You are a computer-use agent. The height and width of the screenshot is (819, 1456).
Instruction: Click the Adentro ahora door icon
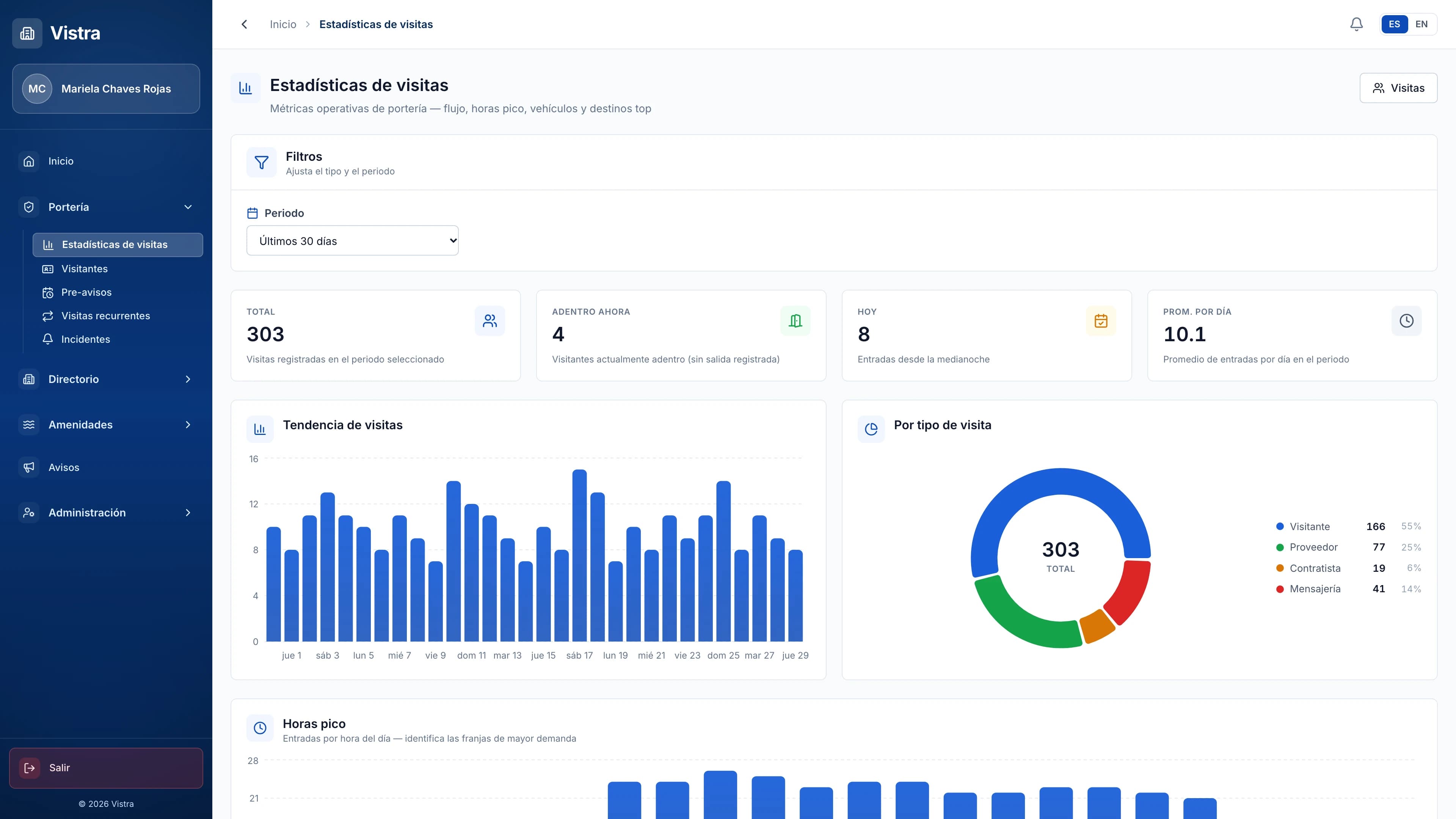[x=795, y=321]
